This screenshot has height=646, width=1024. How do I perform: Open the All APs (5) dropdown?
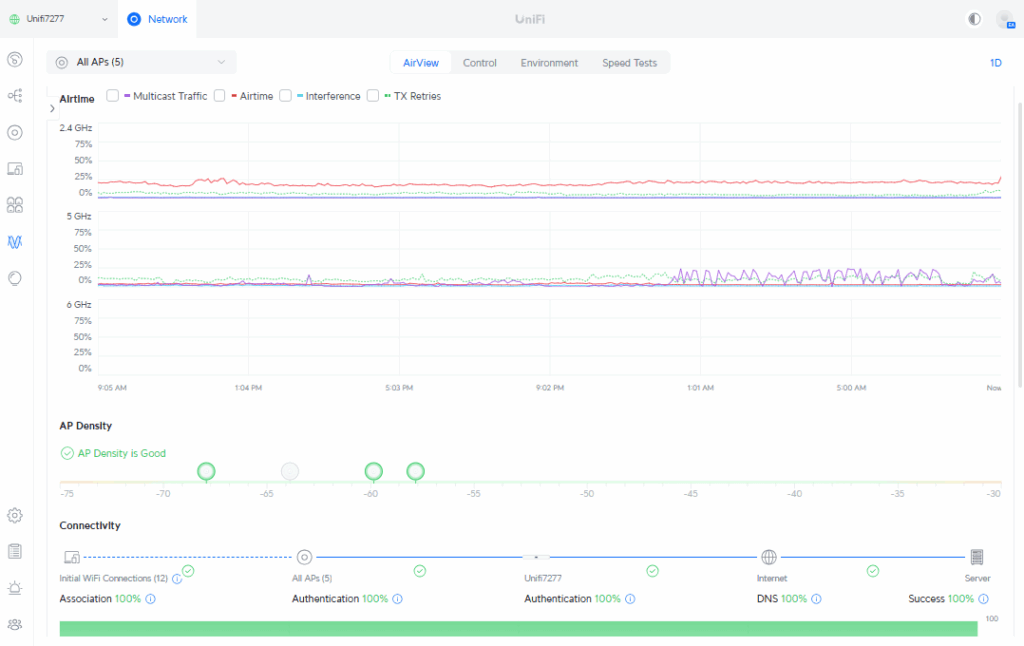(x=141, y=62)
